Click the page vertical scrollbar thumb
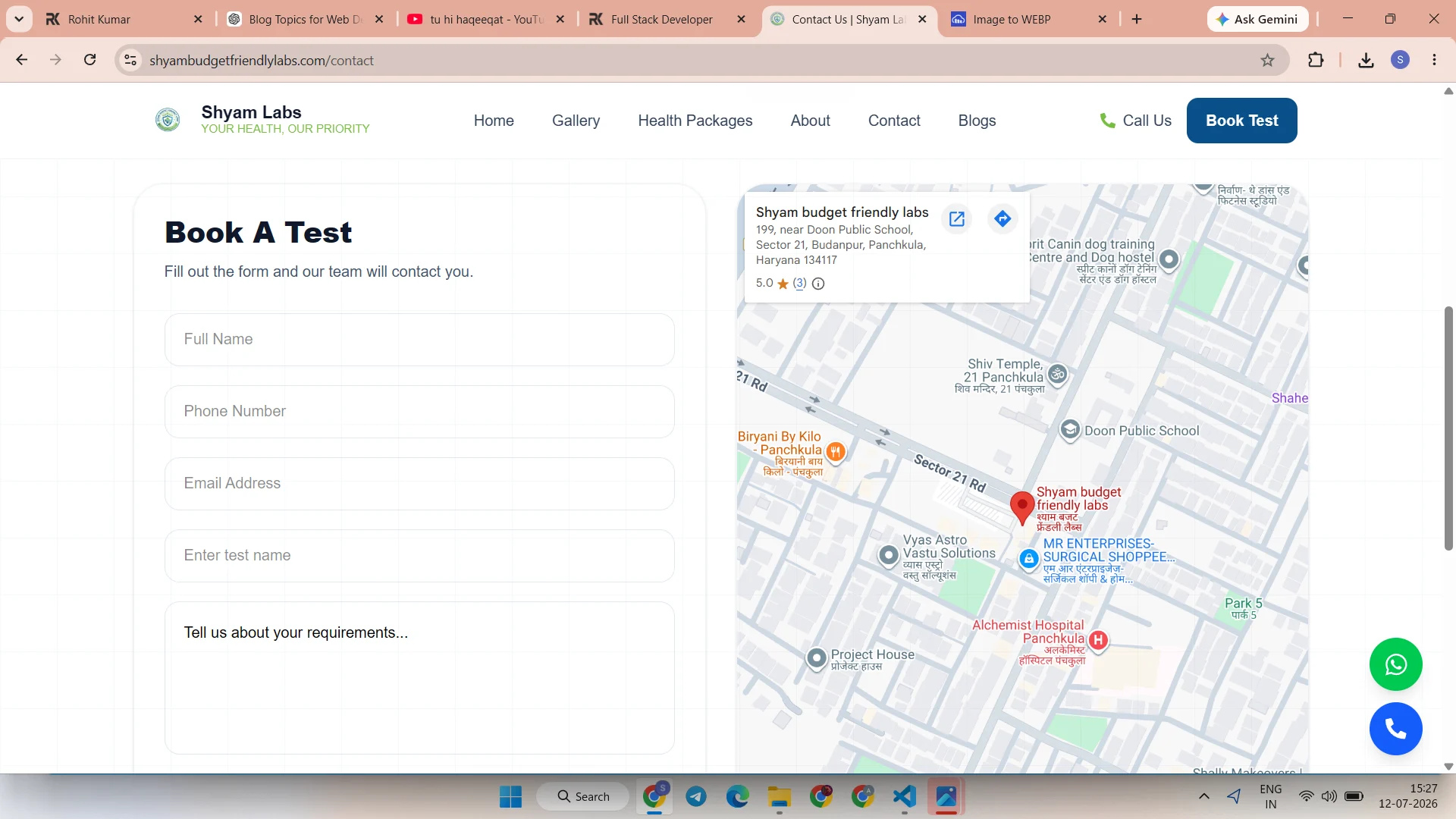1456x819 pixels. coord(1448,428)
